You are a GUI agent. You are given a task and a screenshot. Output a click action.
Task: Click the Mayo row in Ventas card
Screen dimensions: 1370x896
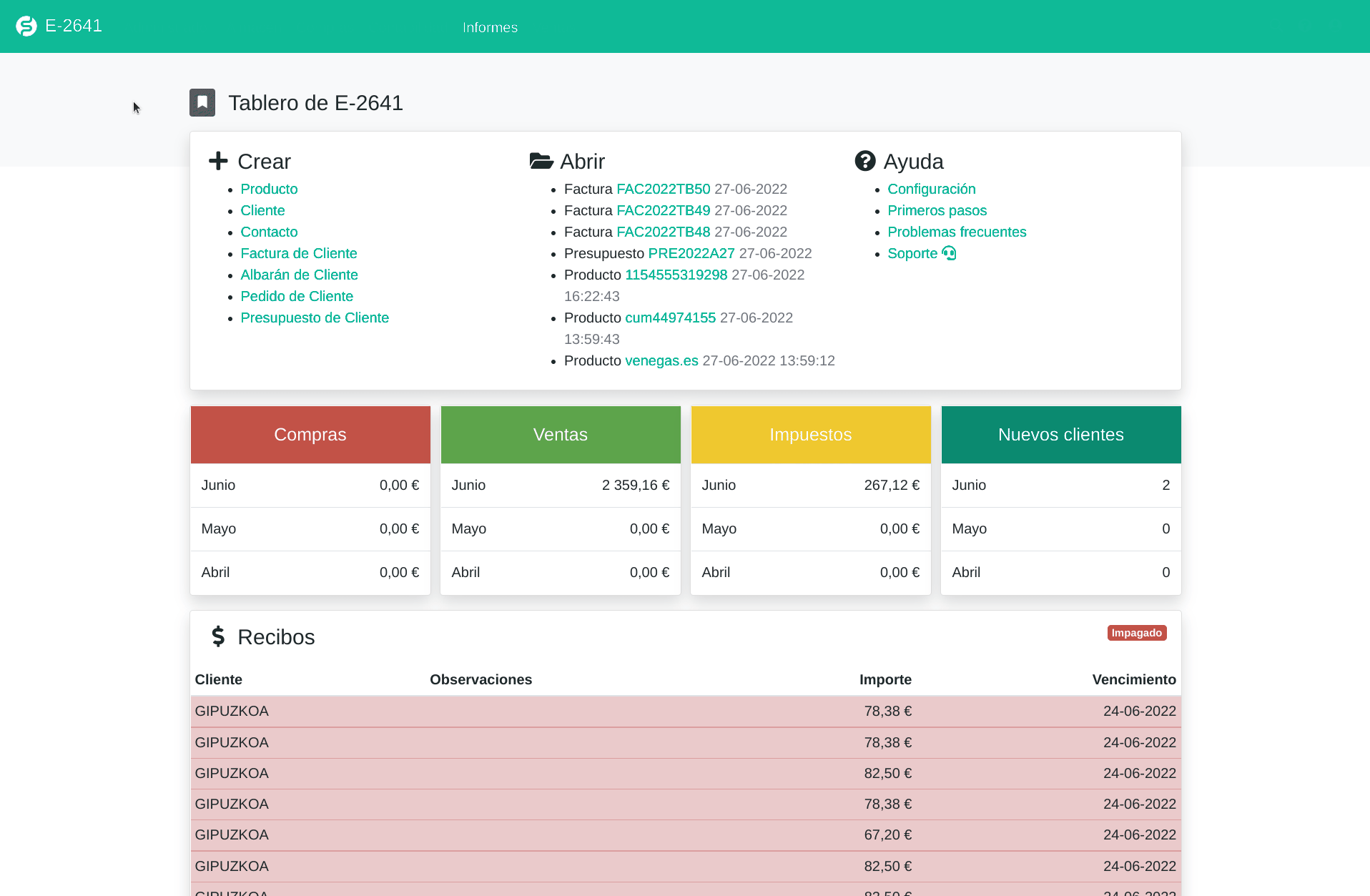coord(561,529)
